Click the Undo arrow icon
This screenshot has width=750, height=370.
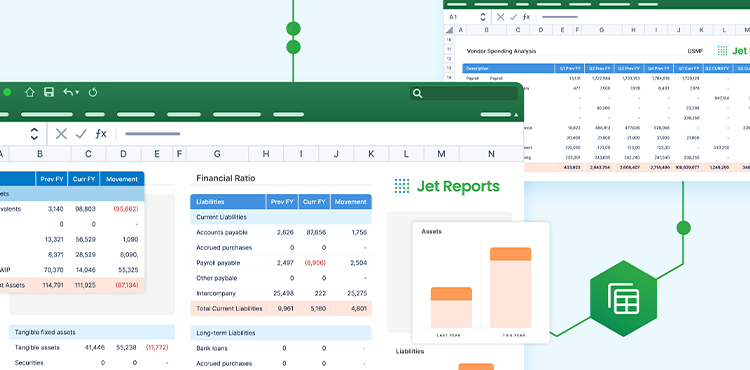[x=68, y=92]
